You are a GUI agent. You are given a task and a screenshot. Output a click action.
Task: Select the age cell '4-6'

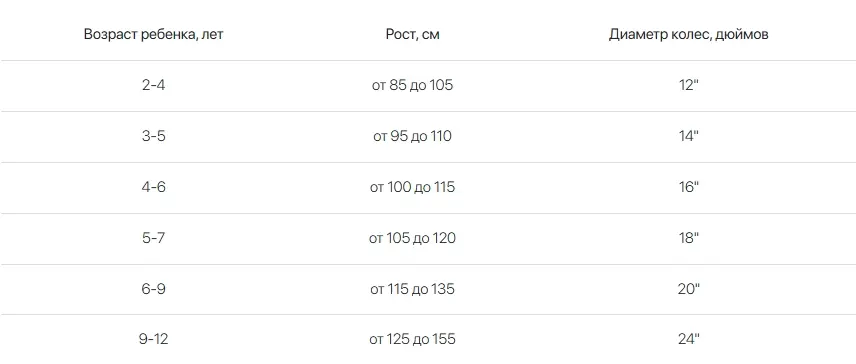point(153,187)
